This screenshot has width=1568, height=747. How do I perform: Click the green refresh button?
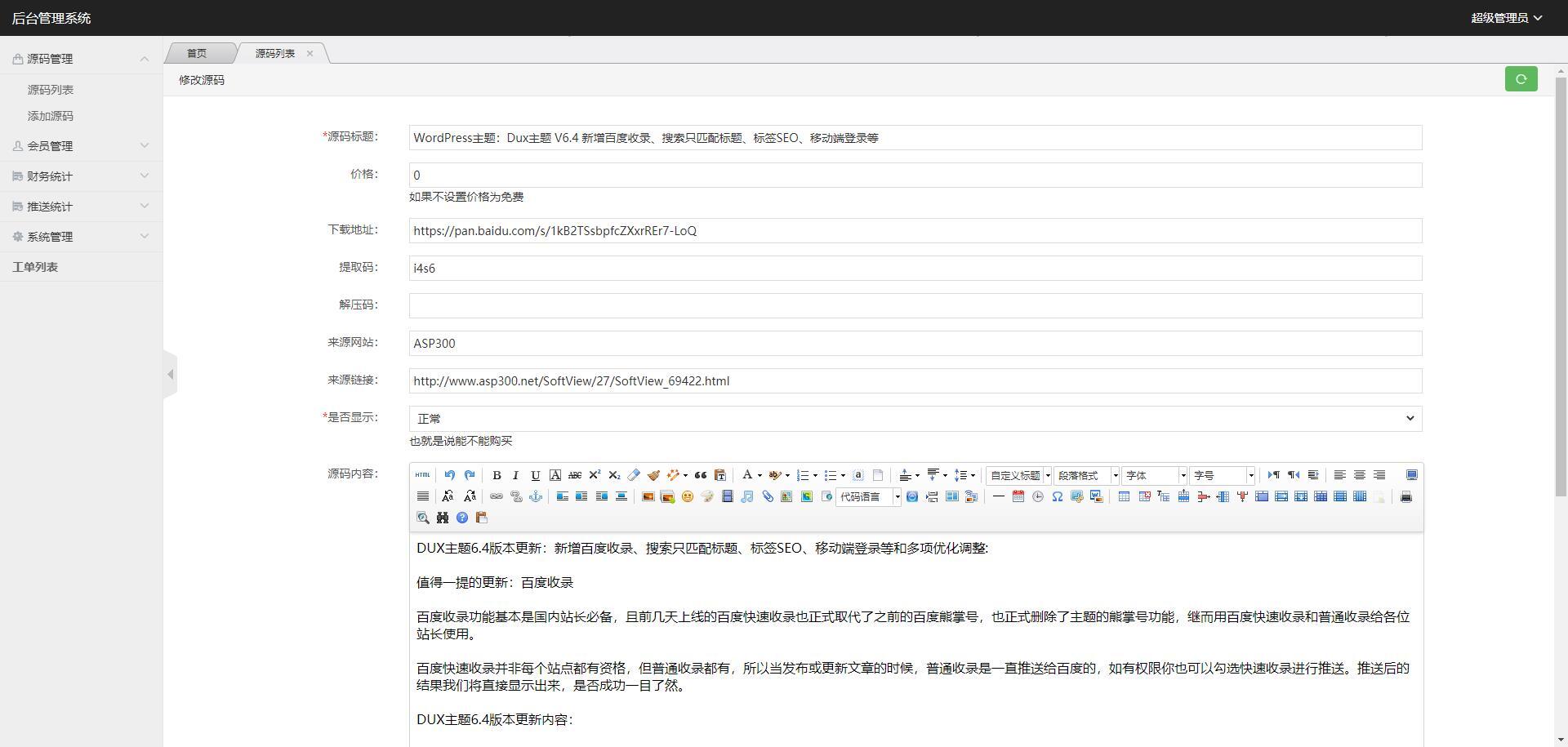tap(1521, 79)
